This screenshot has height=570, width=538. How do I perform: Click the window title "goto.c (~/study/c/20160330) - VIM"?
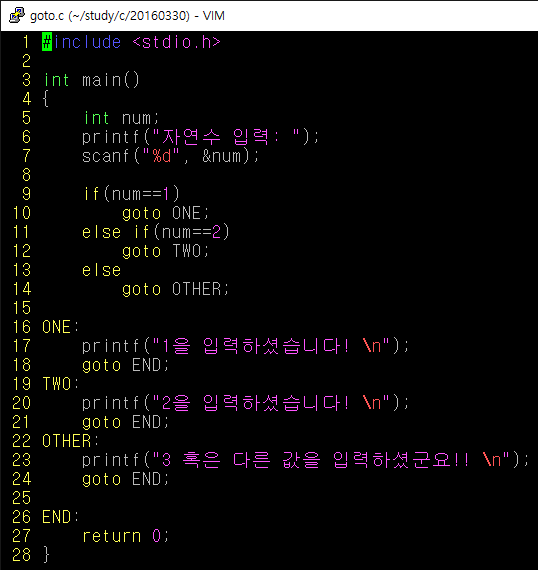coord(127,16)
